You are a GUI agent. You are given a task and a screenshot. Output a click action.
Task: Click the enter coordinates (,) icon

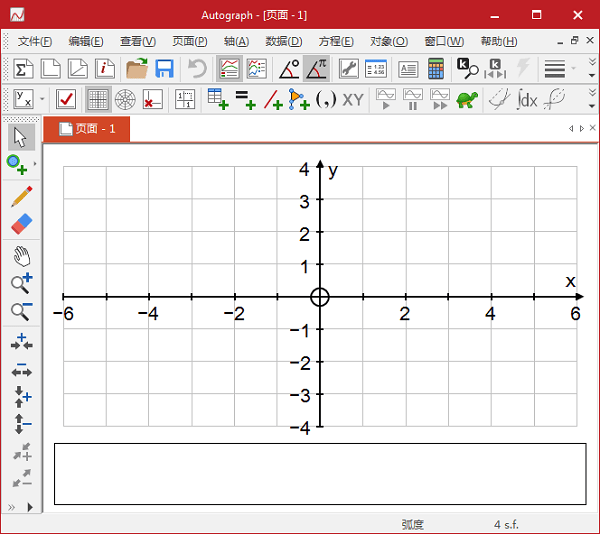tap(326, 99)
